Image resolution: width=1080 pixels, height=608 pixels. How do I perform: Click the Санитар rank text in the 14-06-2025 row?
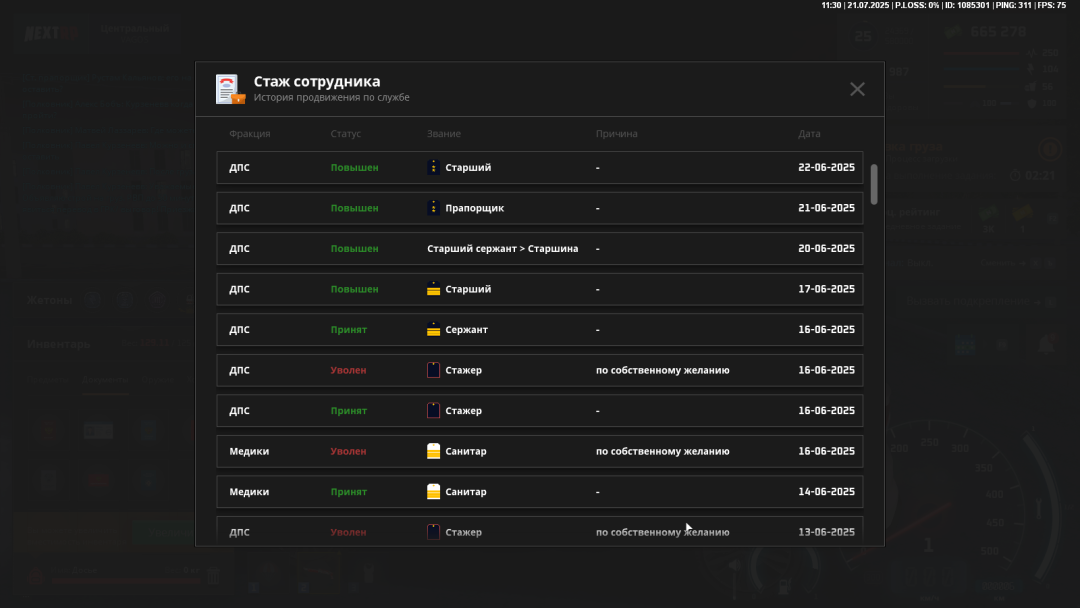click(x=466, y=492)
